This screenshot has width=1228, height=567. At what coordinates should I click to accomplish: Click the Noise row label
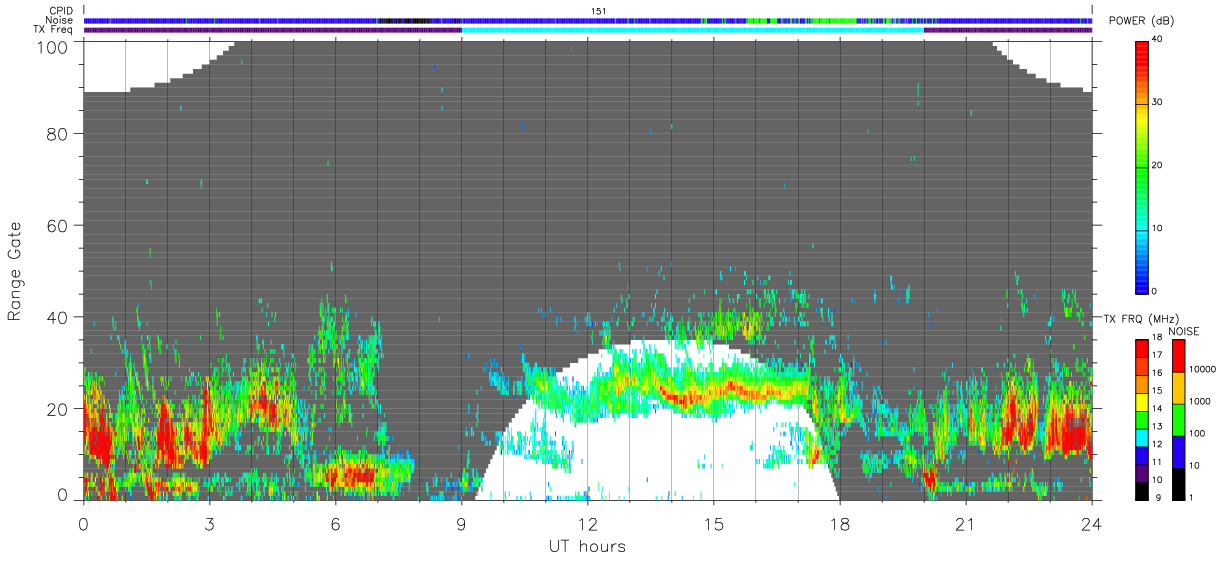coord(59,20)
